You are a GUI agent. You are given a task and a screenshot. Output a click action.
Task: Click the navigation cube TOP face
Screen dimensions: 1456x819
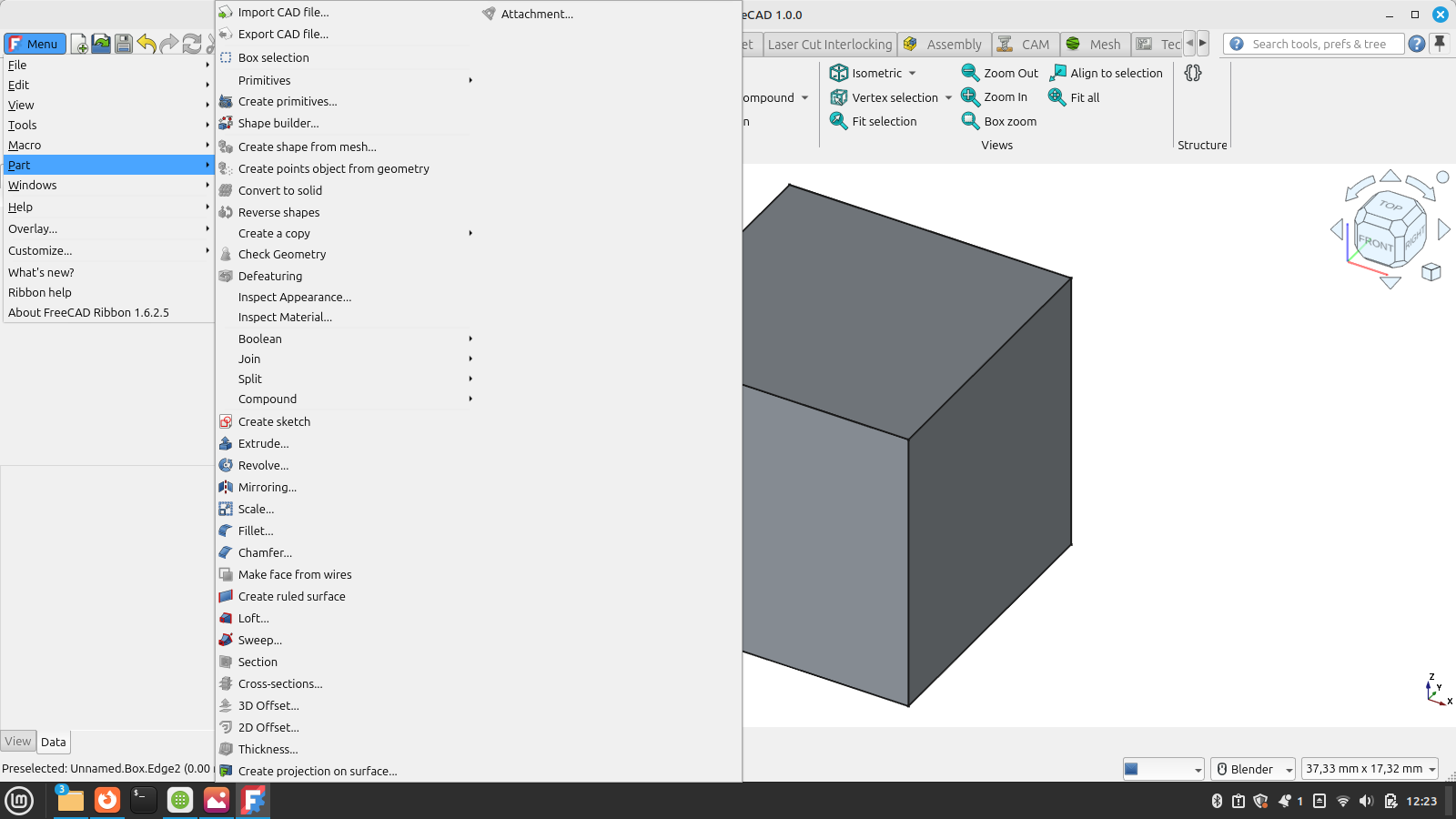point(1390,206)
